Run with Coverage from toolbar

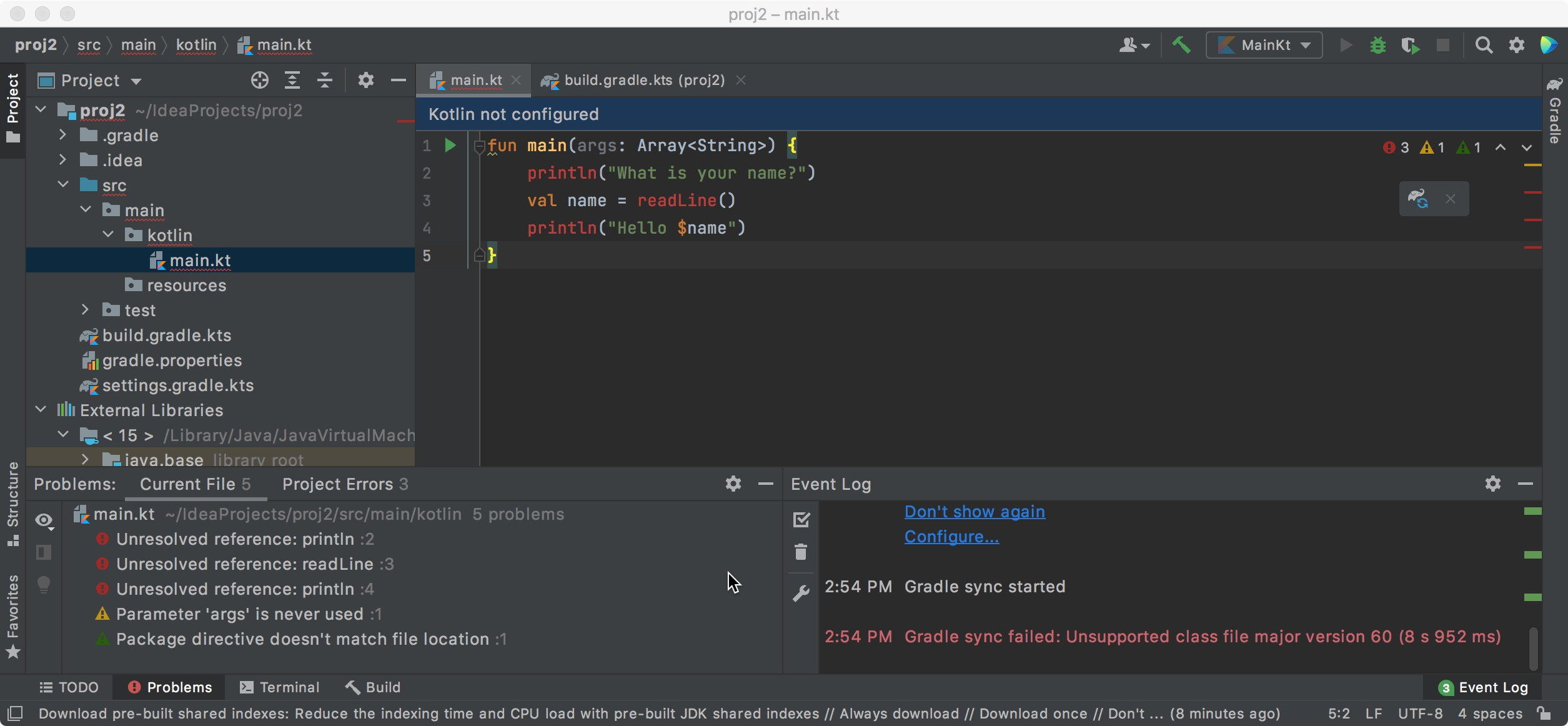[x=1410, y=45]
